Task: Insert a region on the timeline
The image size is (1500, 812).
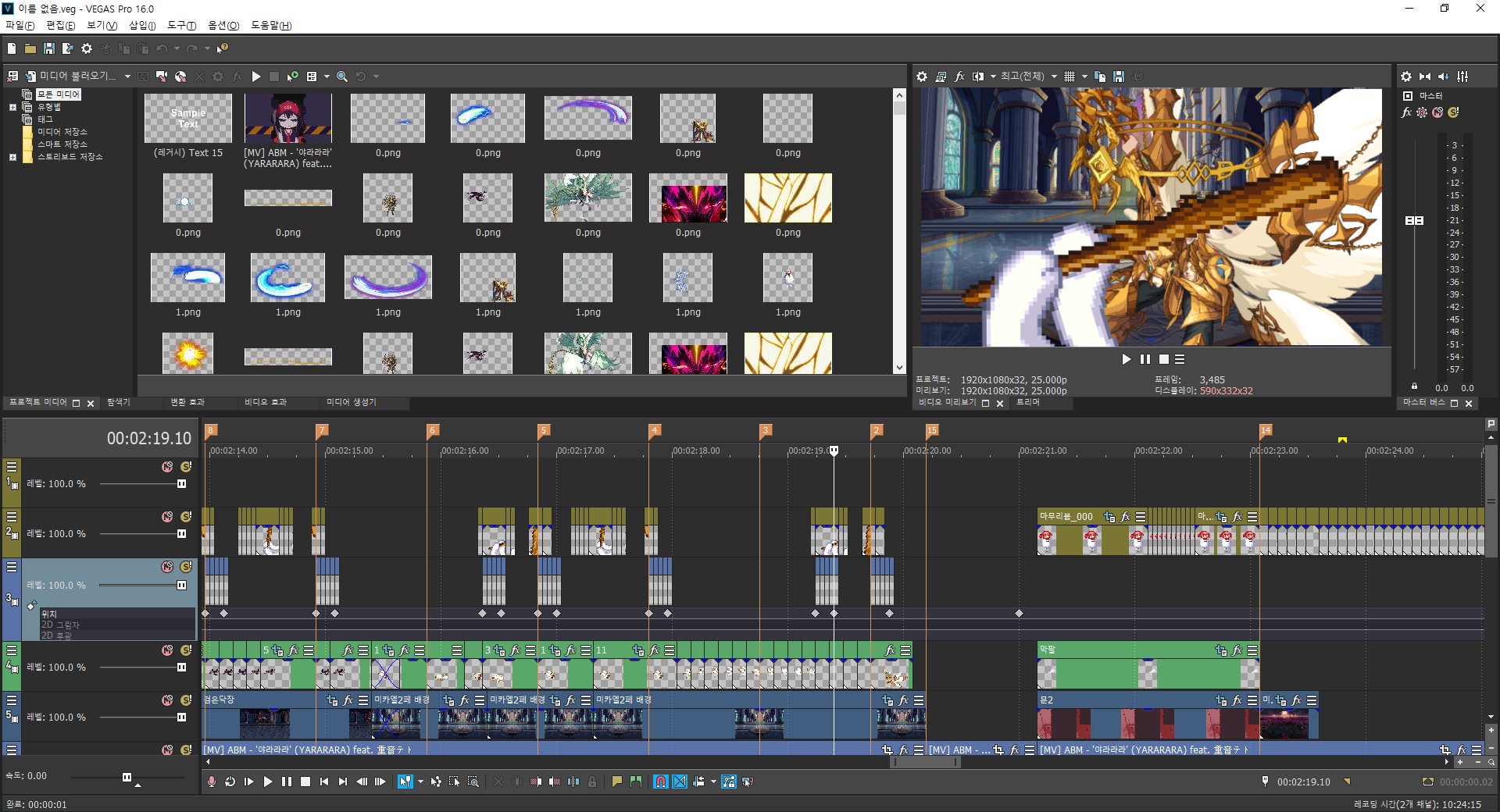Action: coord(636,782)
